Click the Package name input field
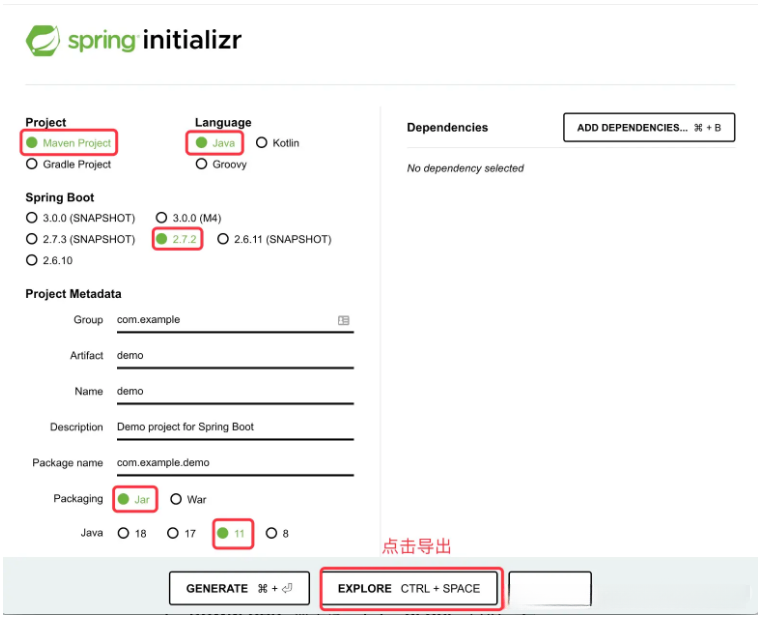Viewport: 759px width, 617px height. coord(235,464)
